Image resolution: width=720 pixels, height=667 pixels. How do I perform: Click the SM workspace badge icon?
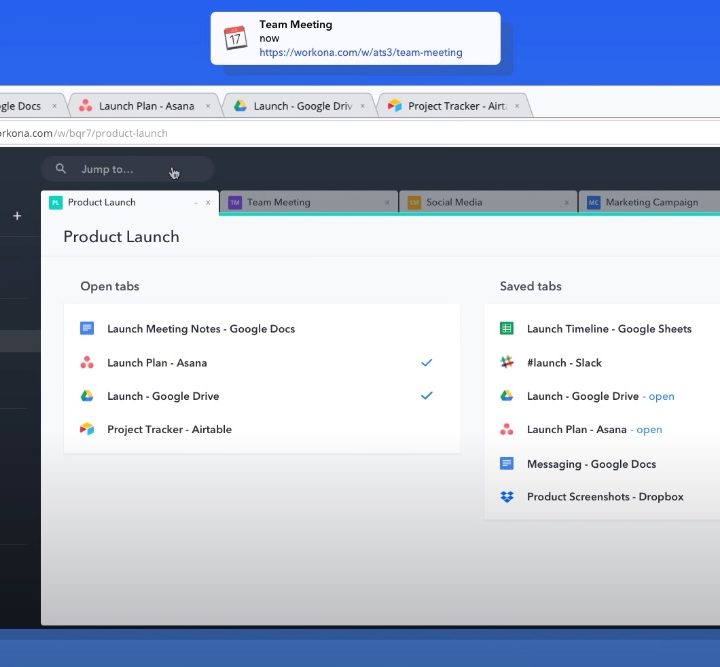414,202
